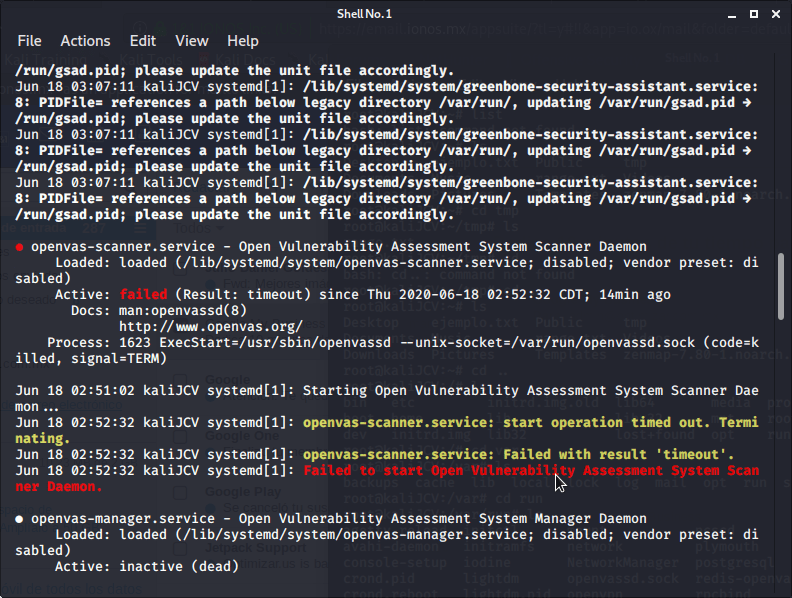Screen dimensions: 792x598
Task: Click the red dot beside openvas-scanner.service
Action: [x=20, y=247]
